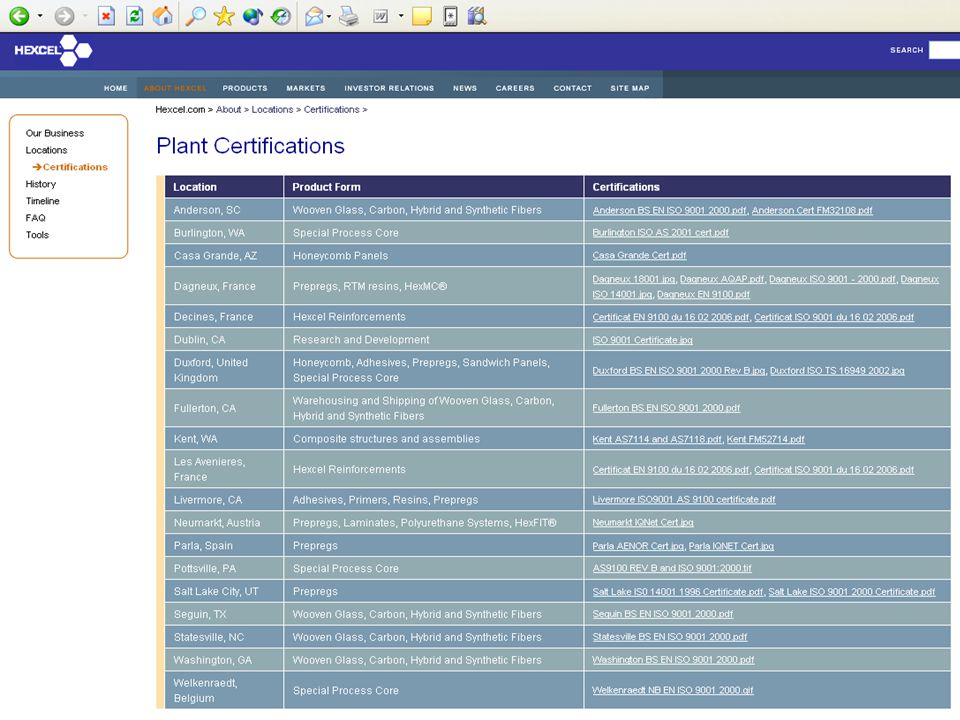Image resolution: width=960 pixels, height=720 pixels.
Task: Open CONTACT navigation item
Action: [x=572, y=88]
